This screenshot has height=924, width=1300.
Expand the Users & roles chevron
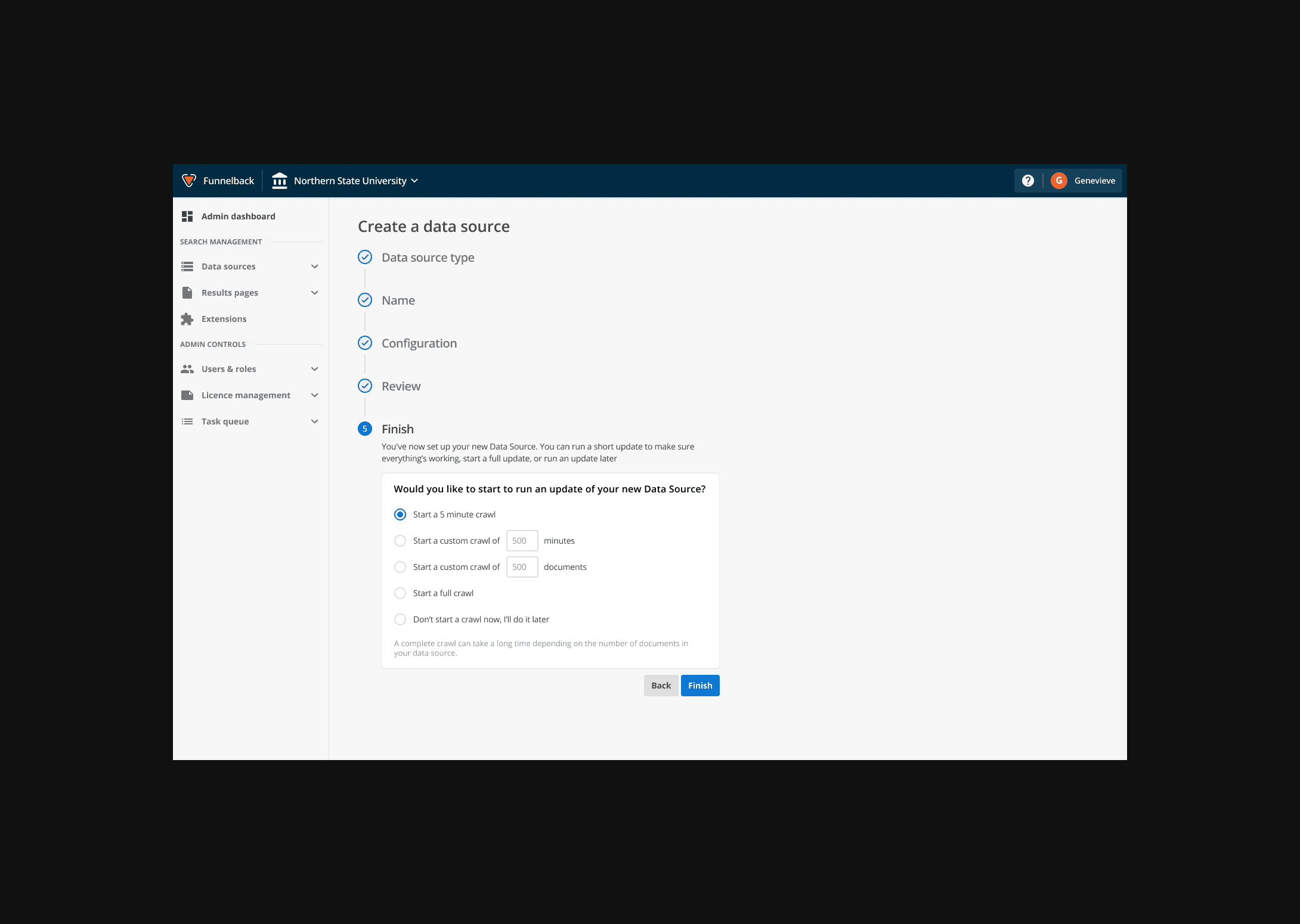coord(315,369)
